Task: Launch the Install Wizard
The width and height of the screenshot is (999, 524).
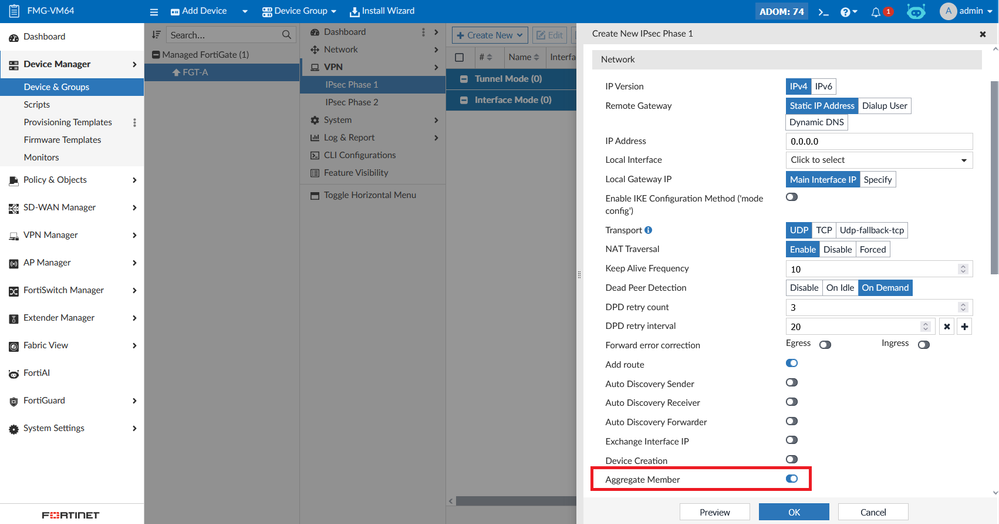Action: (382, 11)
